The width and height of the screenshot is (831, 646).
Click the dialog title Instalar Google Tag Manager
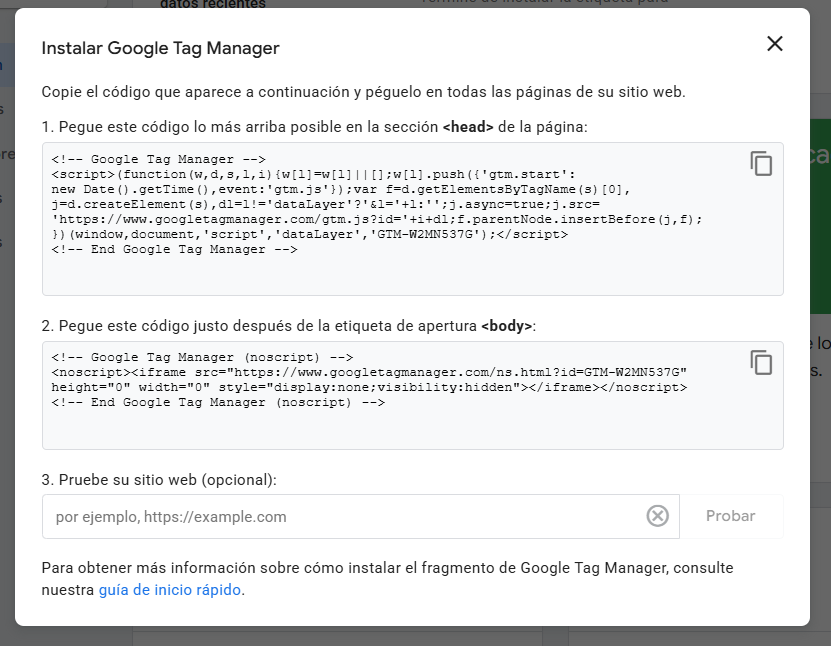coord(160,48)
